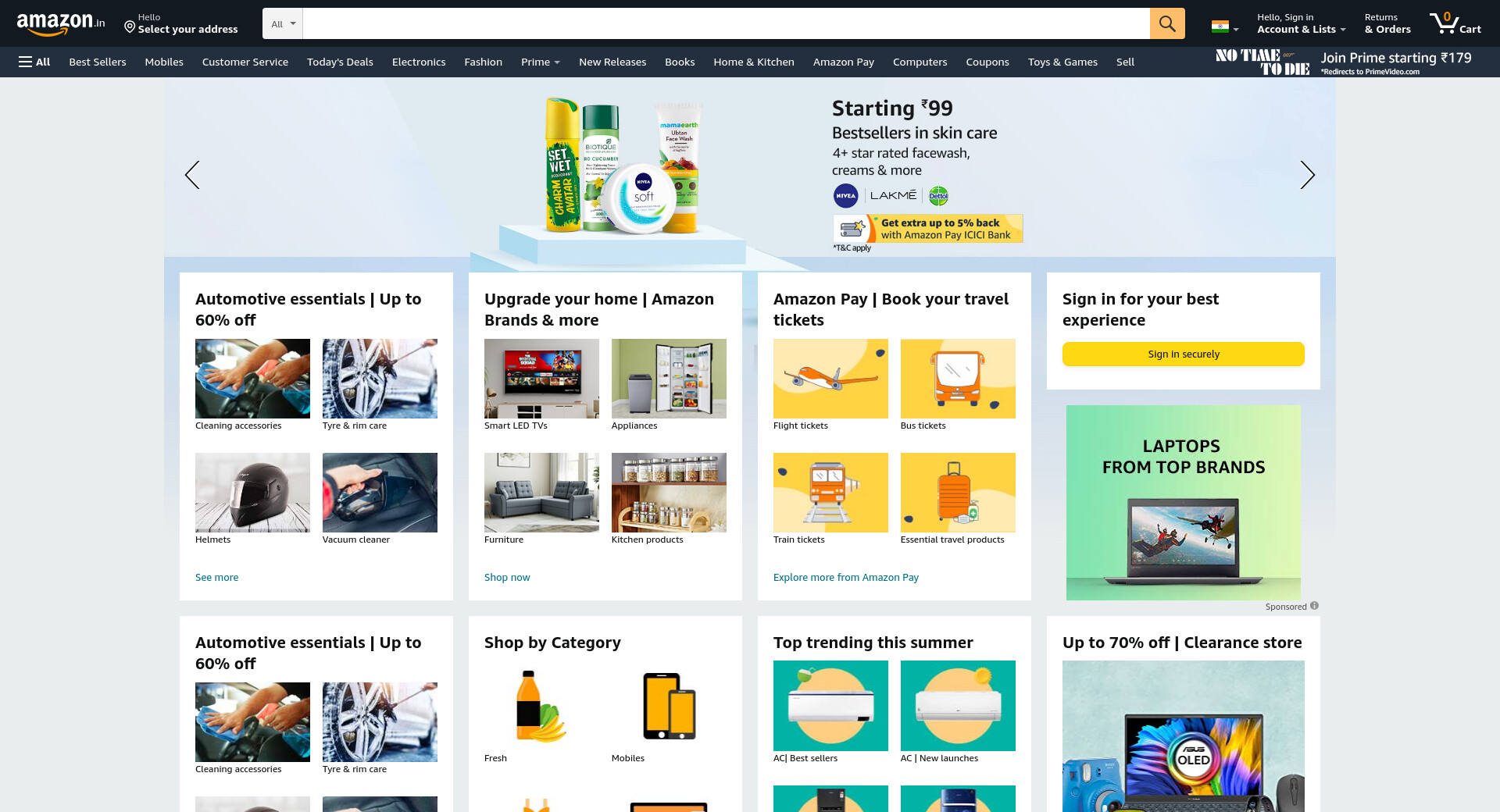Click the Sign in securely button
Viewport: 1500px width, 812px height.
(1184, 354)
